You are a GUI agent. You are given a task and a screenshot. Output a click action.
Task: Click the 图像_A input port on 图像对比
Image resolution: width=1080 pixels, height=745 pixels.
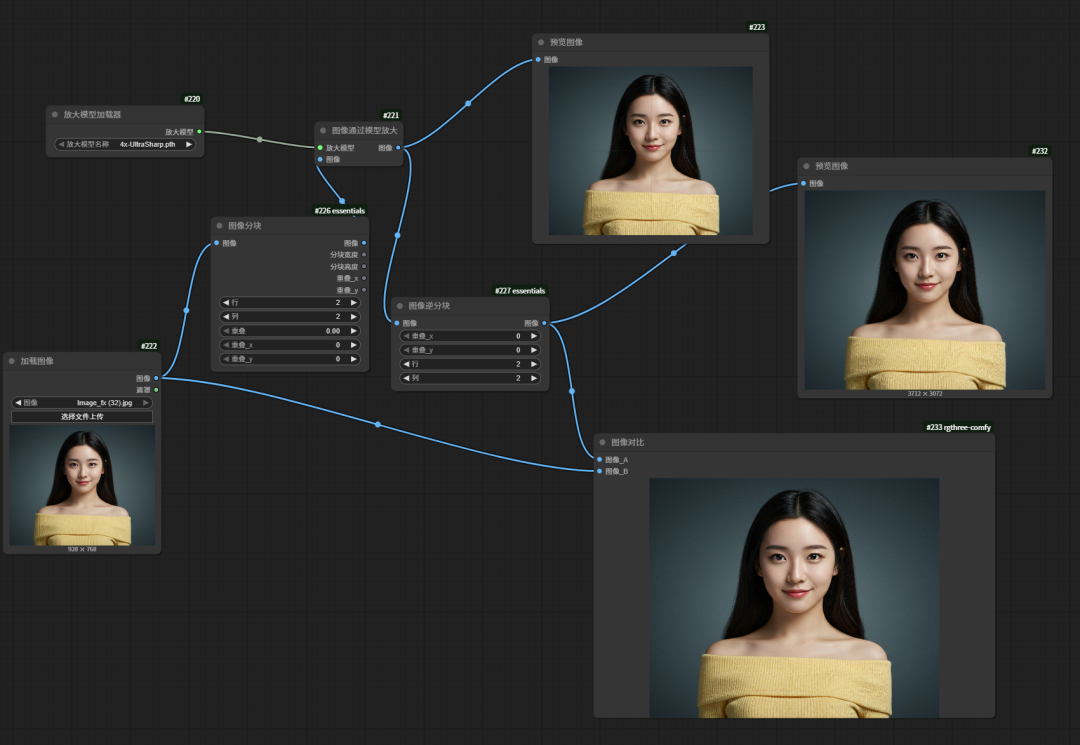coord(599,459)
